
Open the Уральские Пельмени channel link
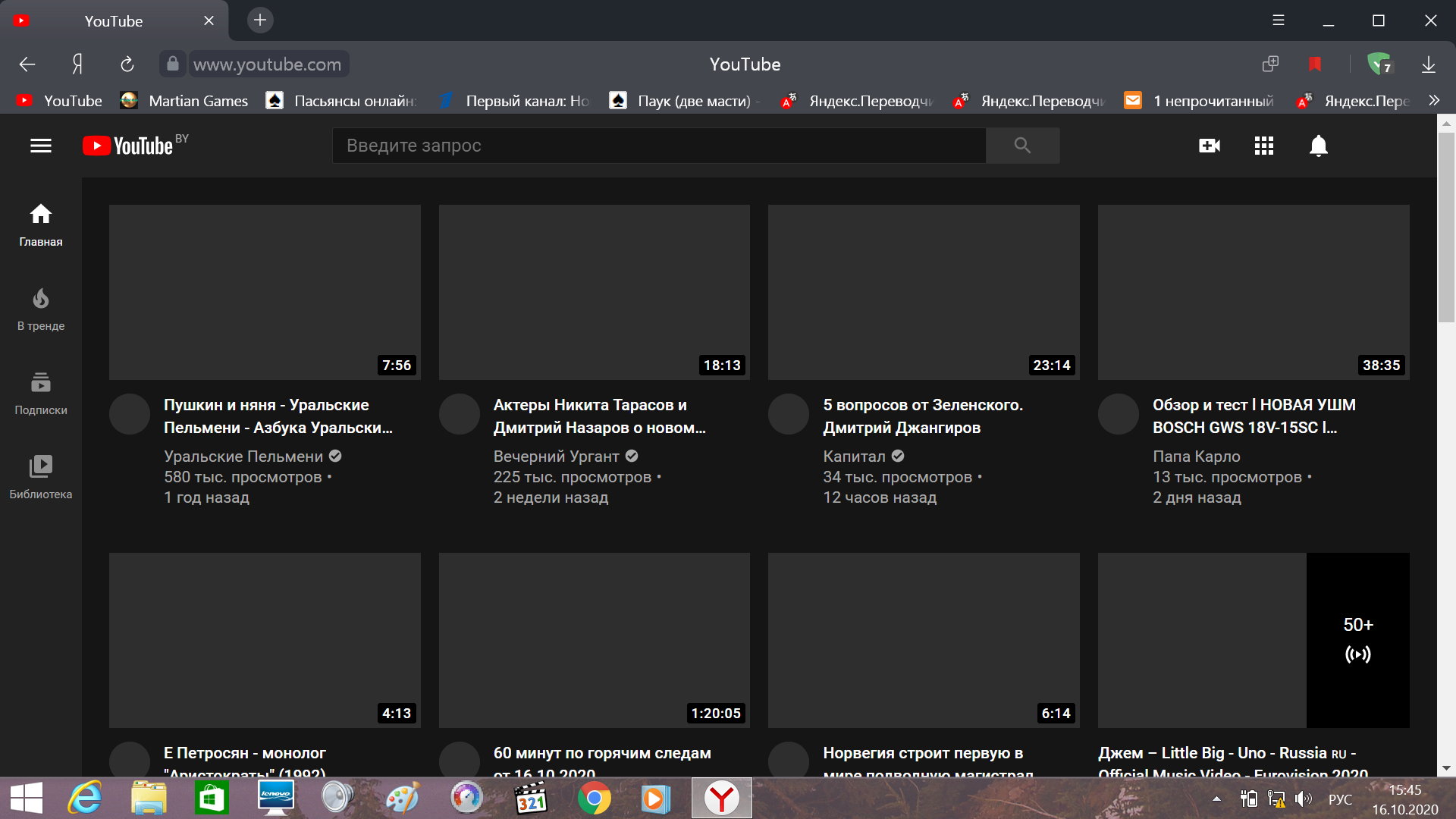243,456
